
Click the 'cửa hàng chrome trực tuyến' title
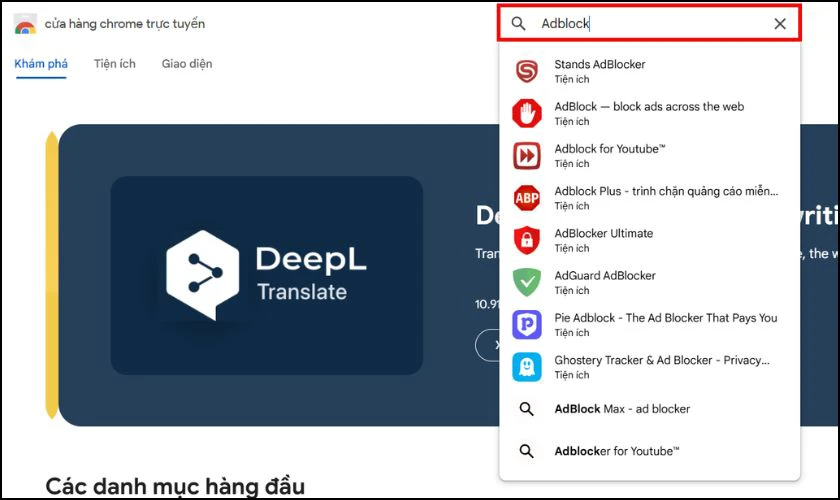pyautogui.click(x=124, y=24)
